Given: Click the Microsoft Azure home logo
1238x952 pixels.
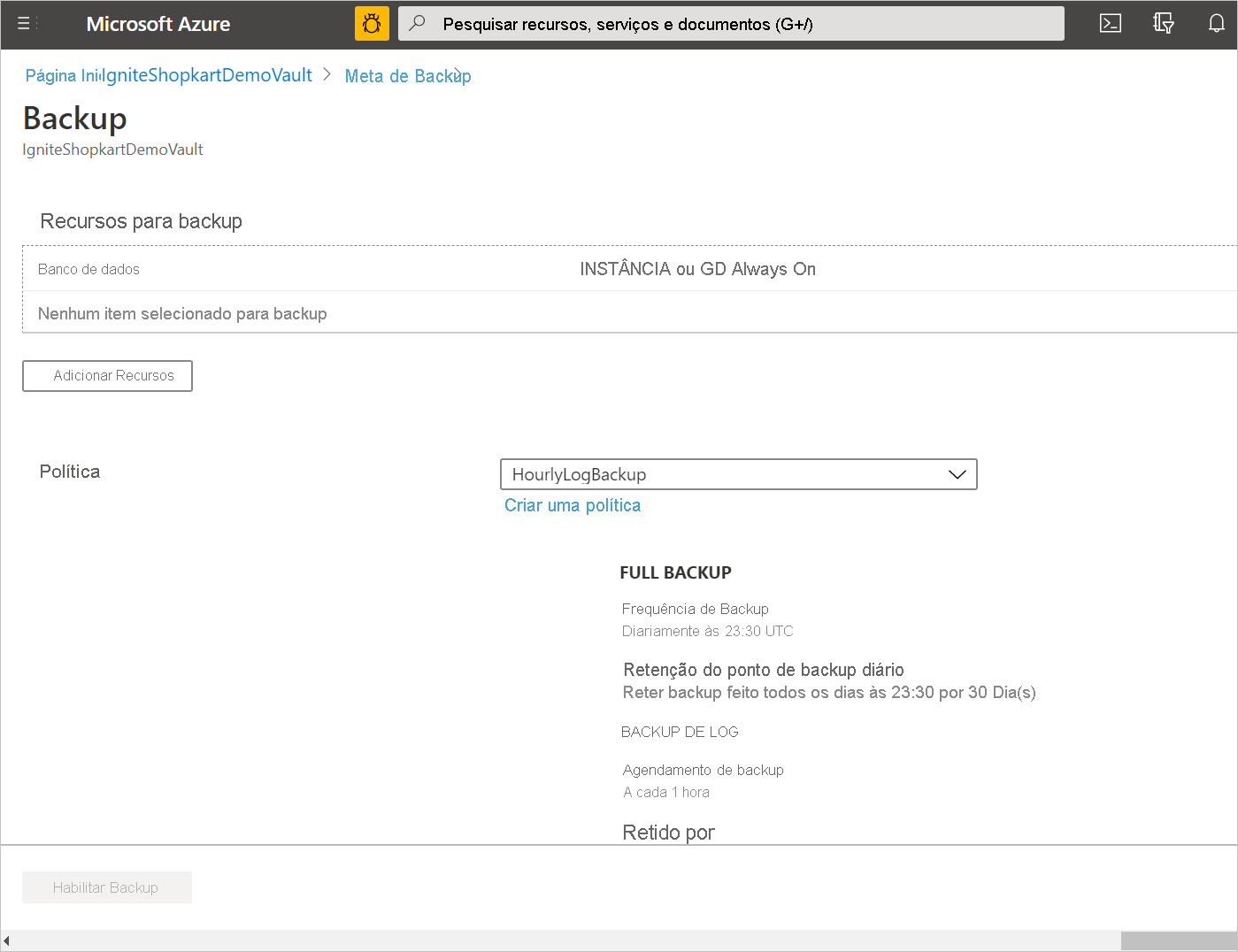Looking at the screenshot, I should click(158, 24).
